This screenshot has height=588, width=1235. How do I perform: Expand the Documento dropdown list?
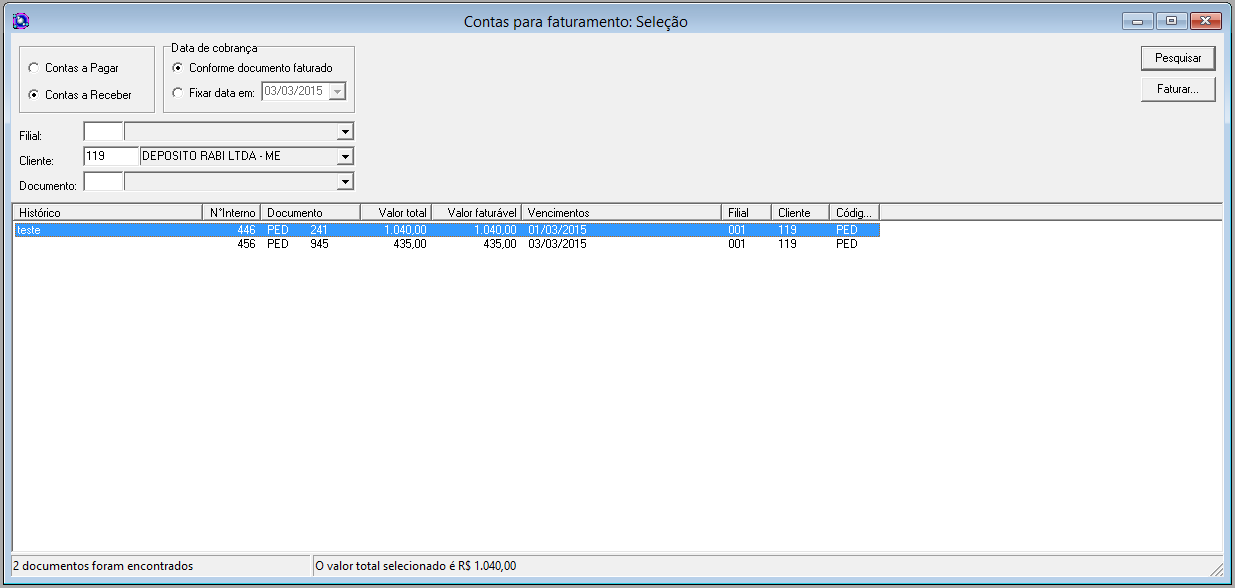click(345, 181)
